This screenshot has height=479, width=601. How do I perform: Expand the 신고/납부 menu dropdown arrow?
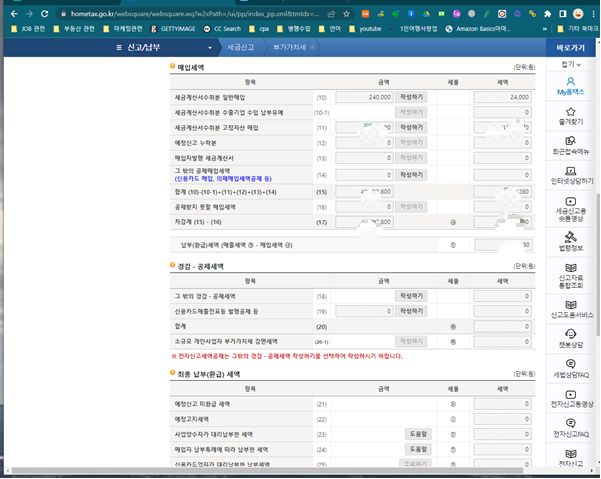[x=210, y=48]
